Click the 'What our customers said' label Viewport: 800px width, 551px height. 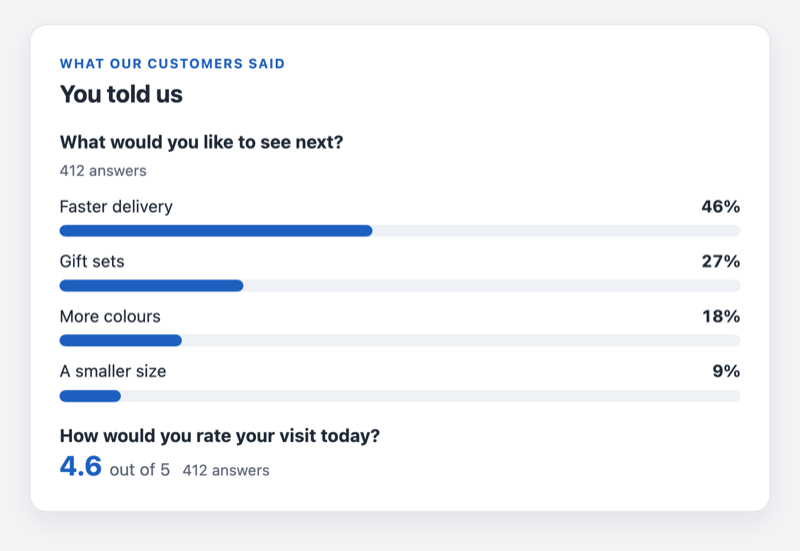coord(172,64)
